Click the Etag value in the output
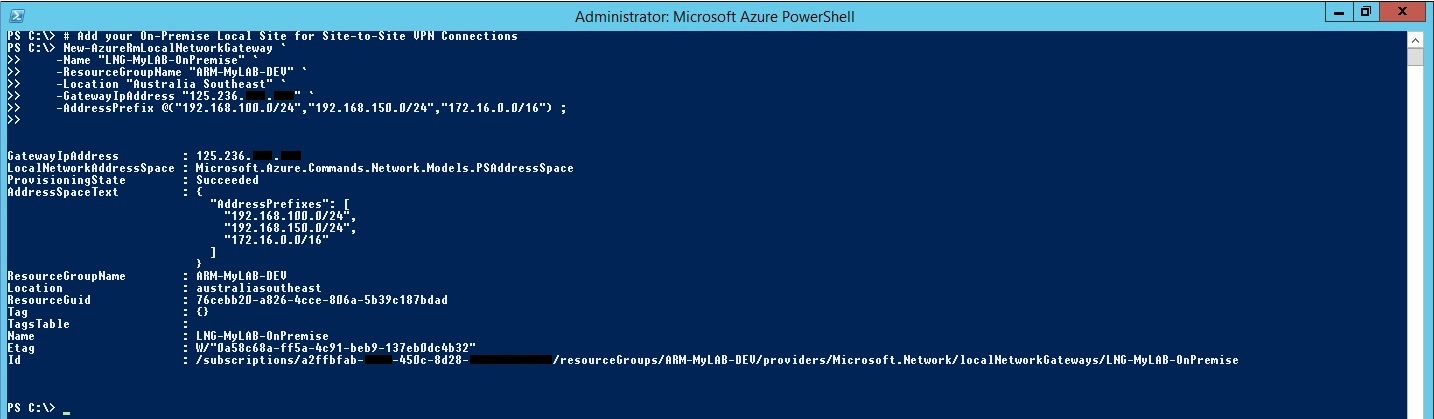 point(336,348)
